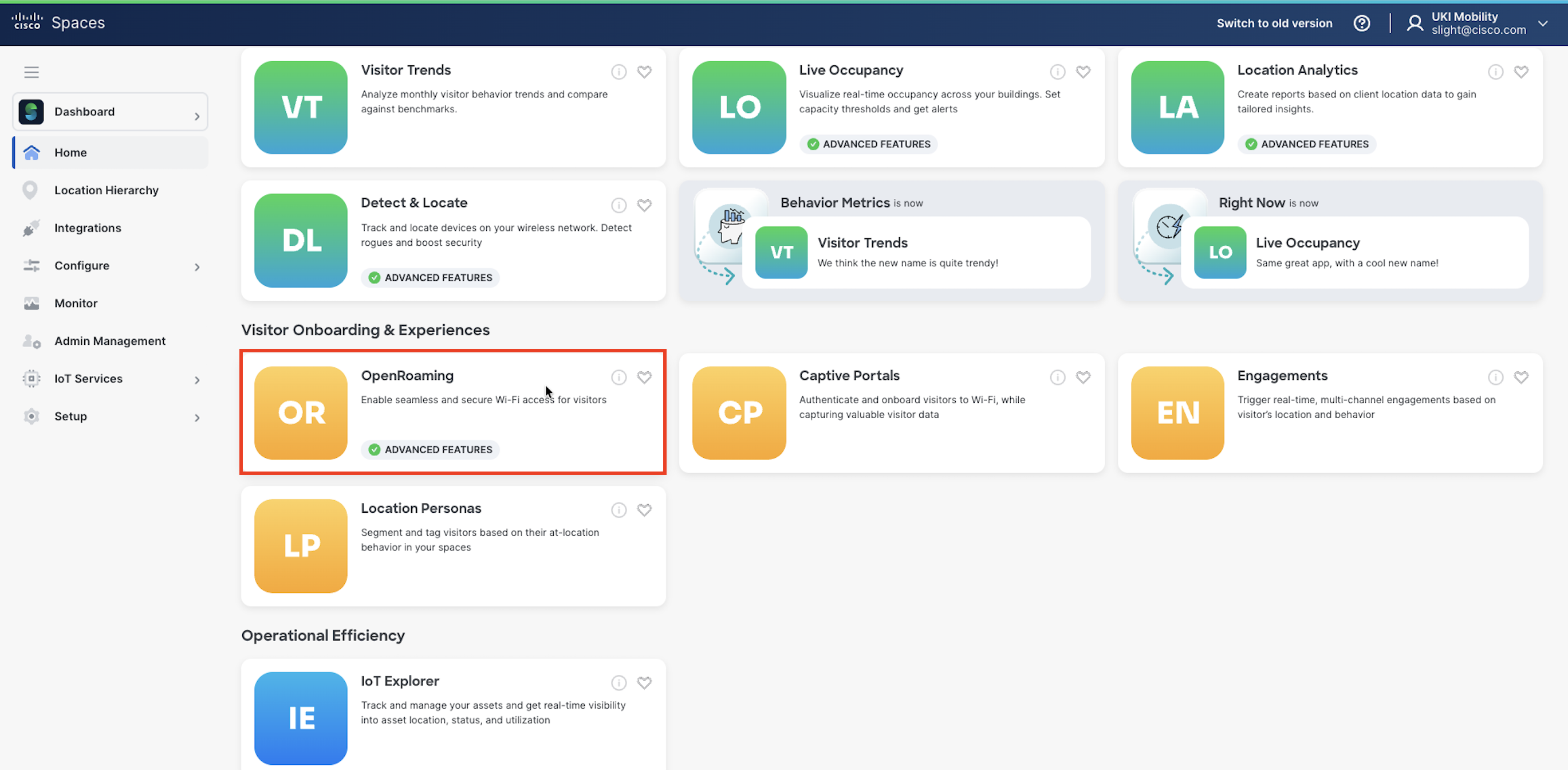Go to Home in sidebar
This screenshot has width=1568, height=770.
click(110, 152)
